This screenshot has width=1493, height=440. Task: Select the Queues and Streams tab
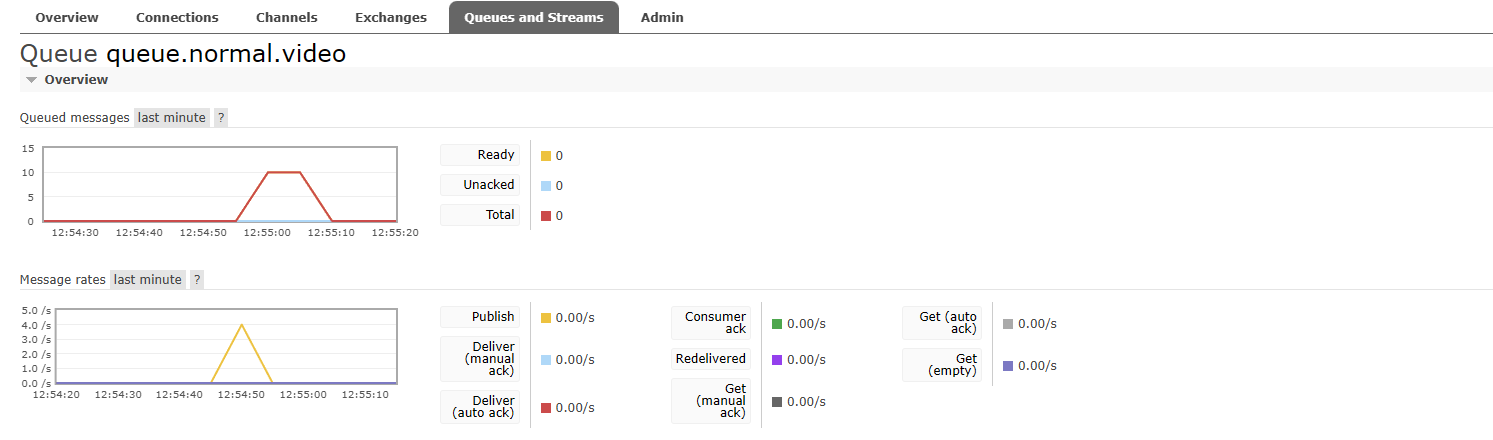(534, 17)
